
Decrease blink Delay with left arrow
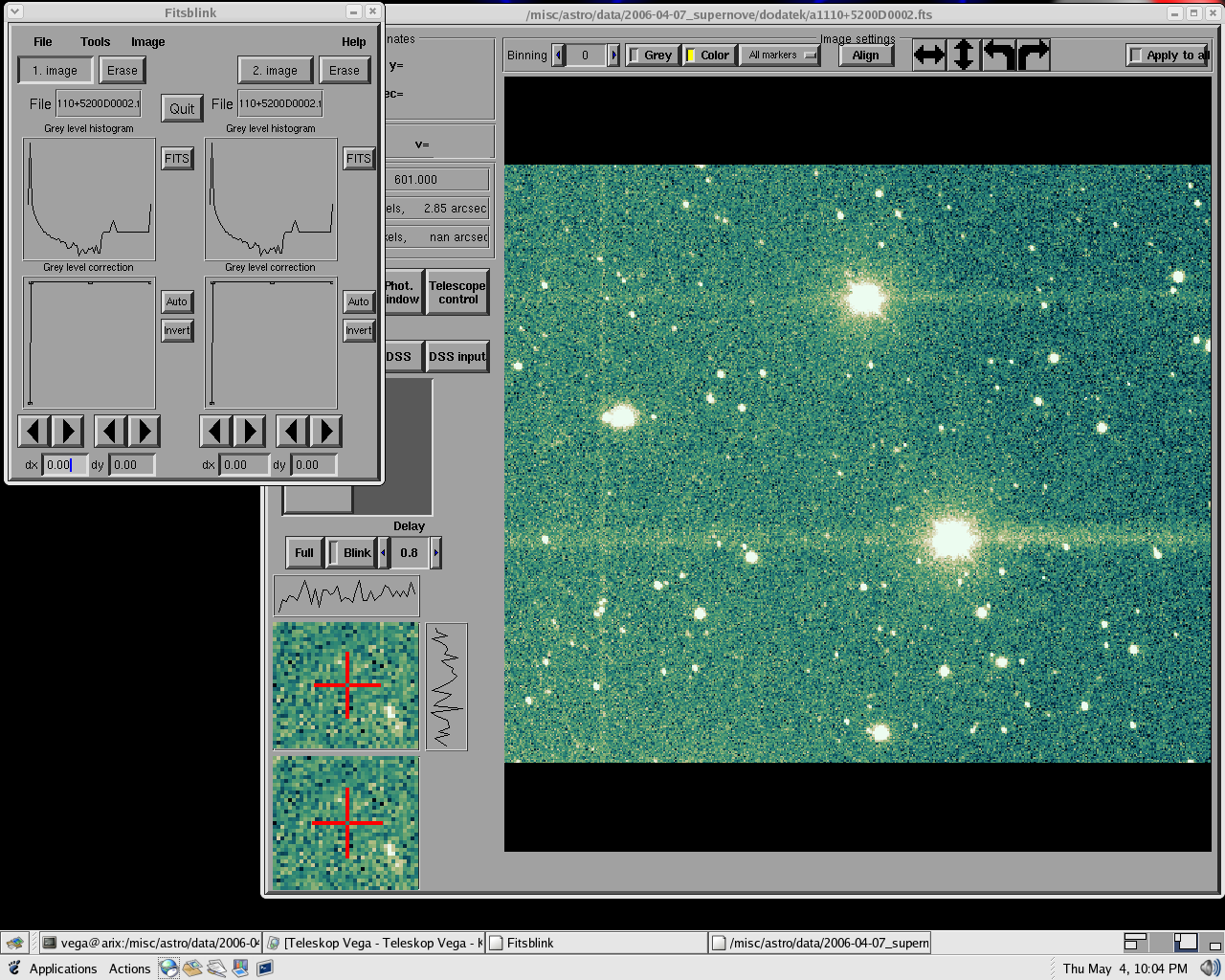click(x=384, y=553)
